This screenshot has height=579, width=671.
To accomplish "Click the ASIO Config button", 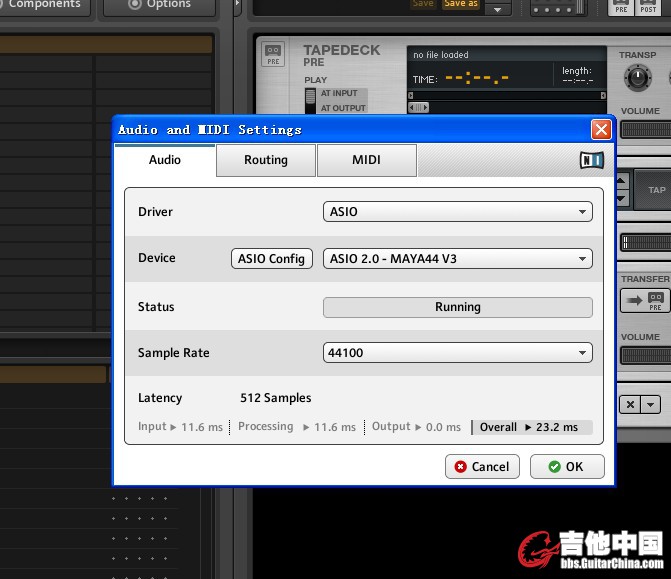I will (272, 258).
